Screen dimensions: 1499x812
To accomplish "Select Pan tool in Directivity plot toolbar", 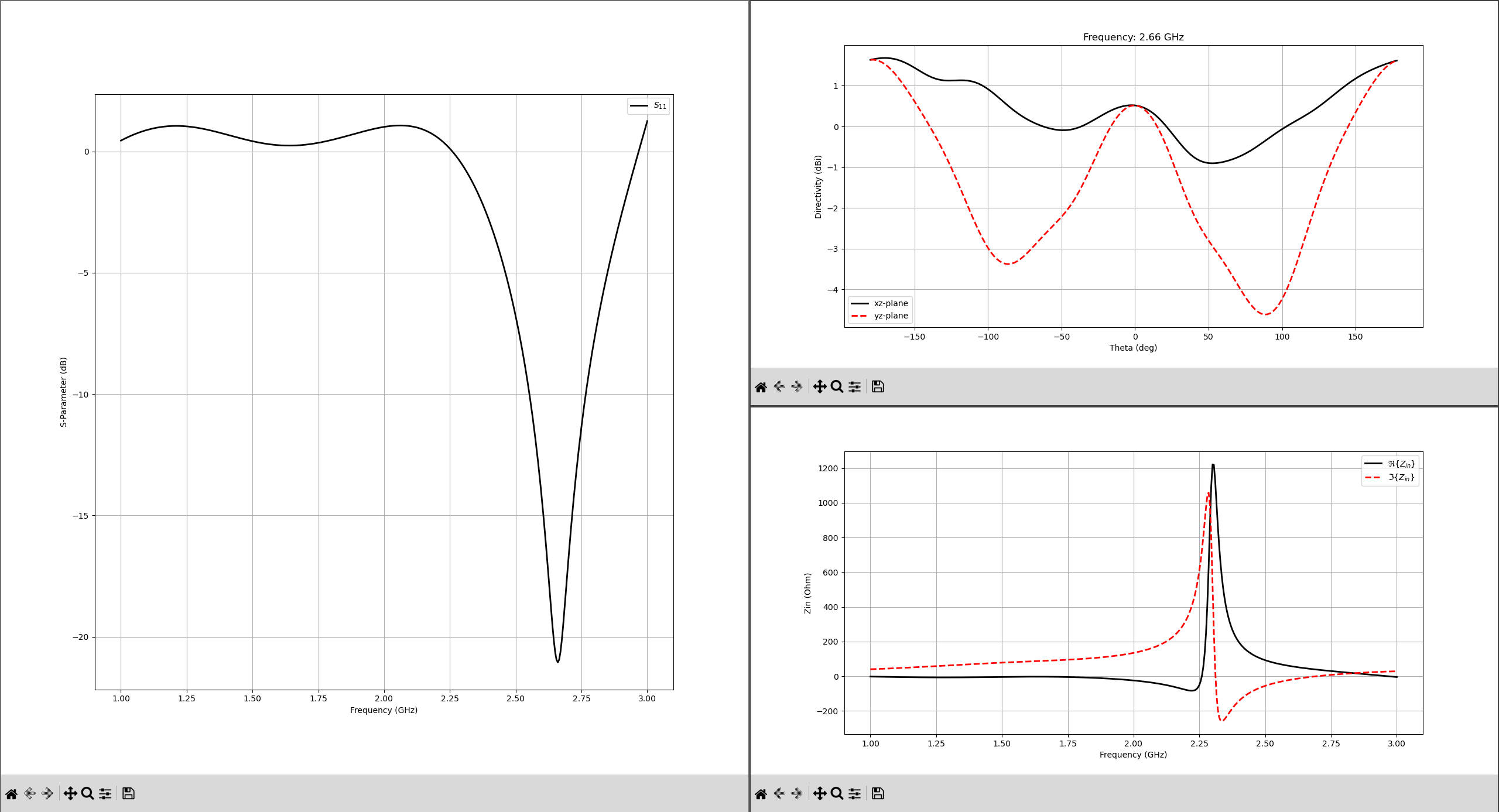I will (x=820, y=387).
